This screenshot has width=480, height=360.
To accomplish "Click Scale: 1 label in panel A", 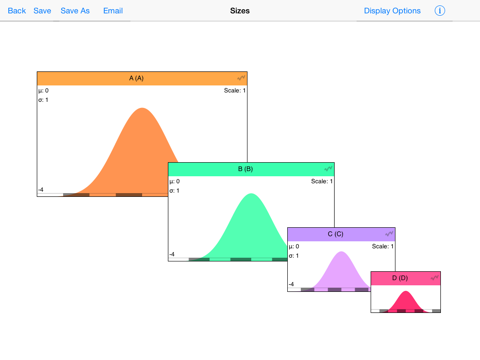I will tap(235, 90).
